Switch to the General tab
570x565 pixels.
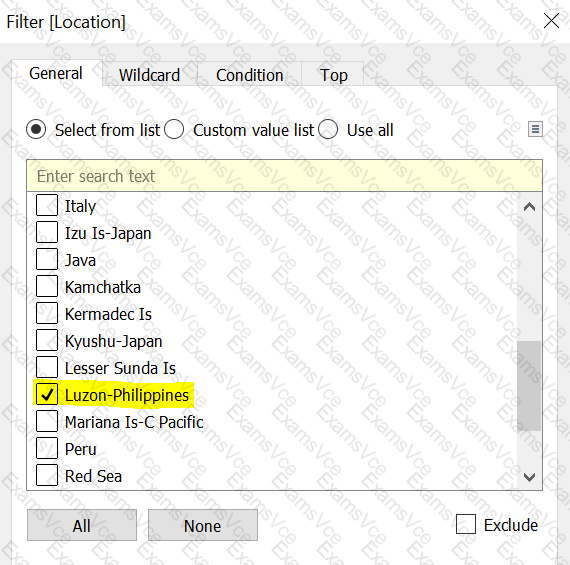(x=57, y=73)
